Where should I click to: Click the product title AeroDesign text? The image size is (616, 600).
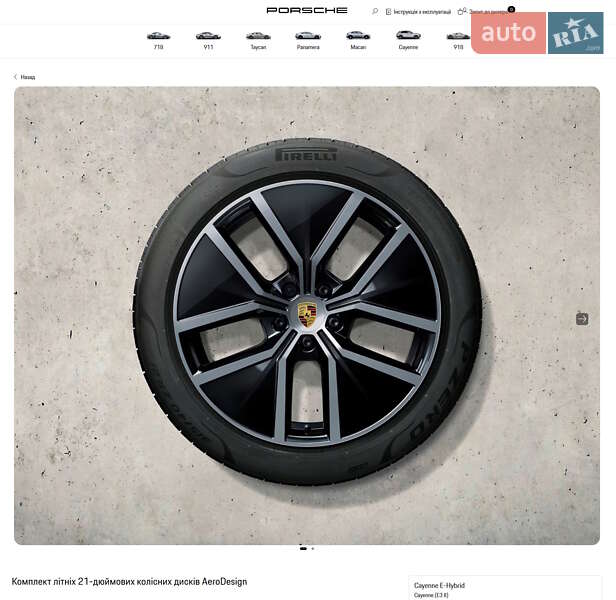coord(129,582)
